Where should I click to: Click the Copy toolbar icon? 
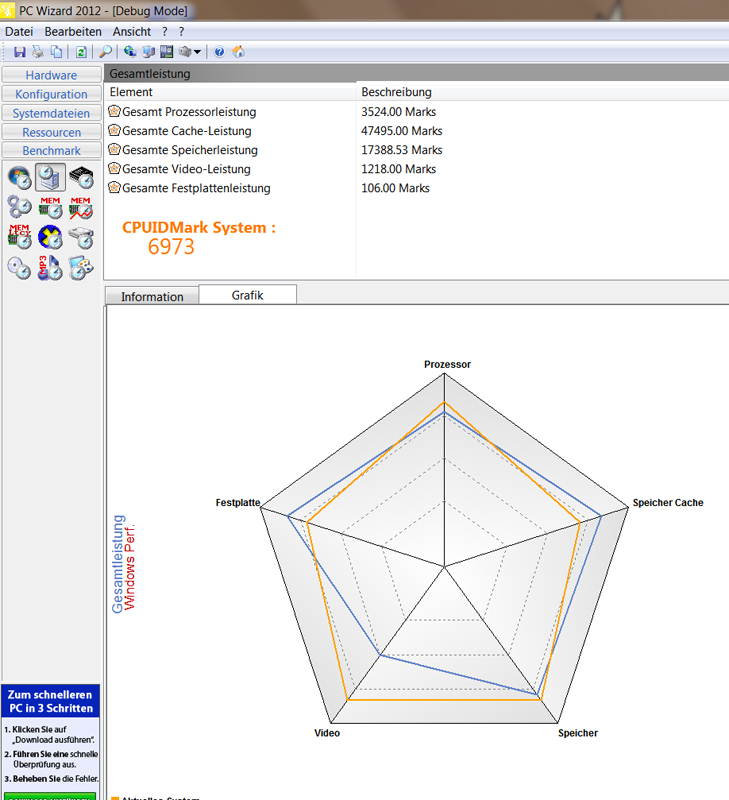tap(57, 52)
